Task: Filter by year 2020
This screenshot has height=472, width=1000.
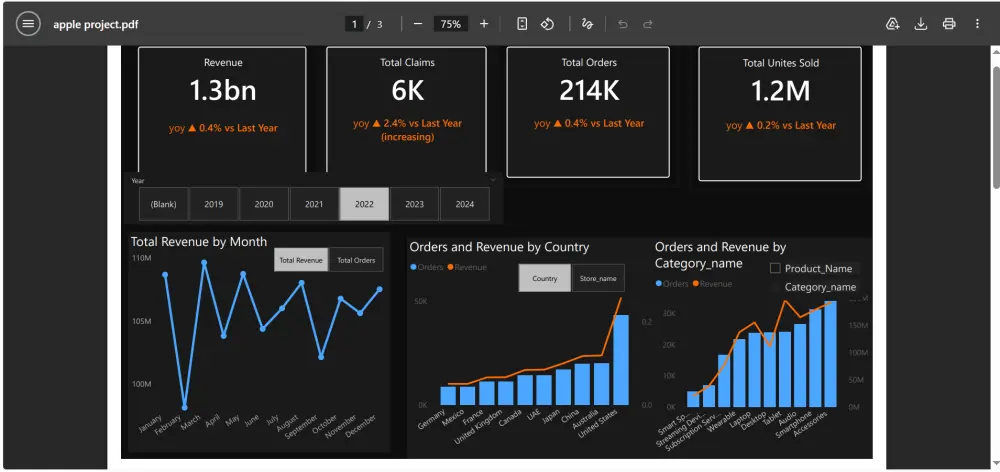Action: tap(264, 204)
